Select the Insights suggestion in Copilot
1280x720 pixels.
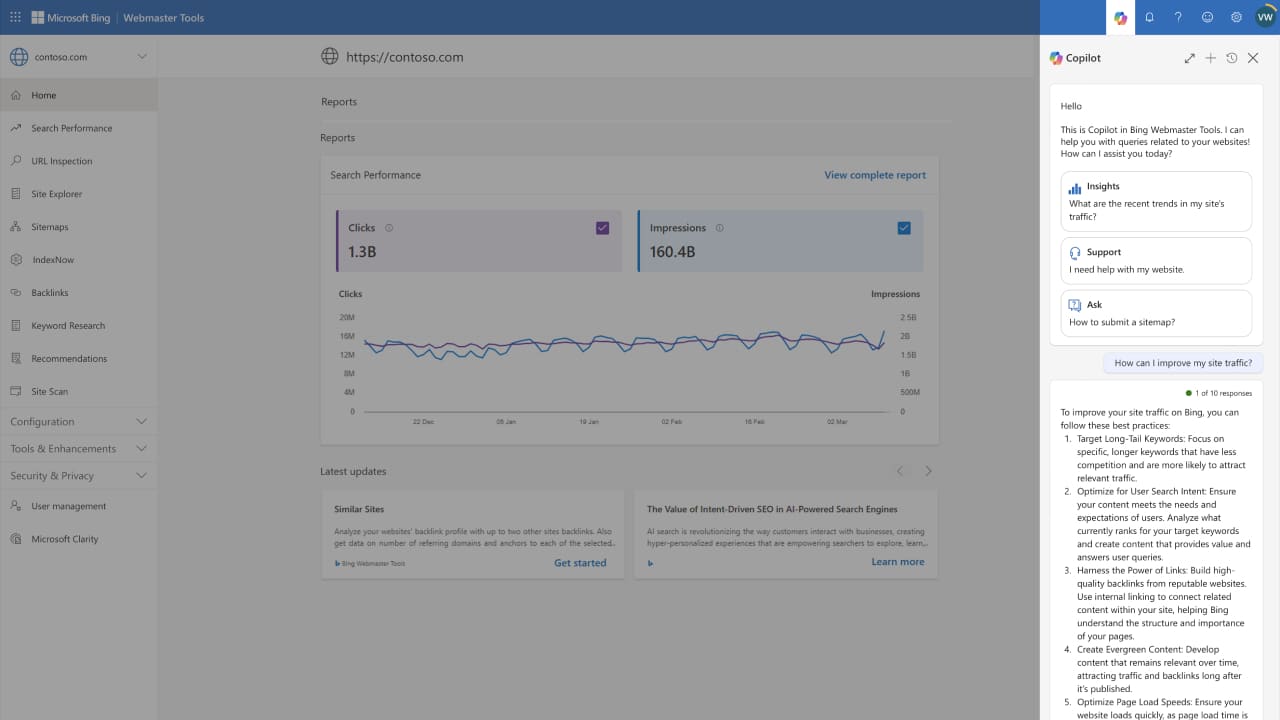click(x=1156, y=202)
